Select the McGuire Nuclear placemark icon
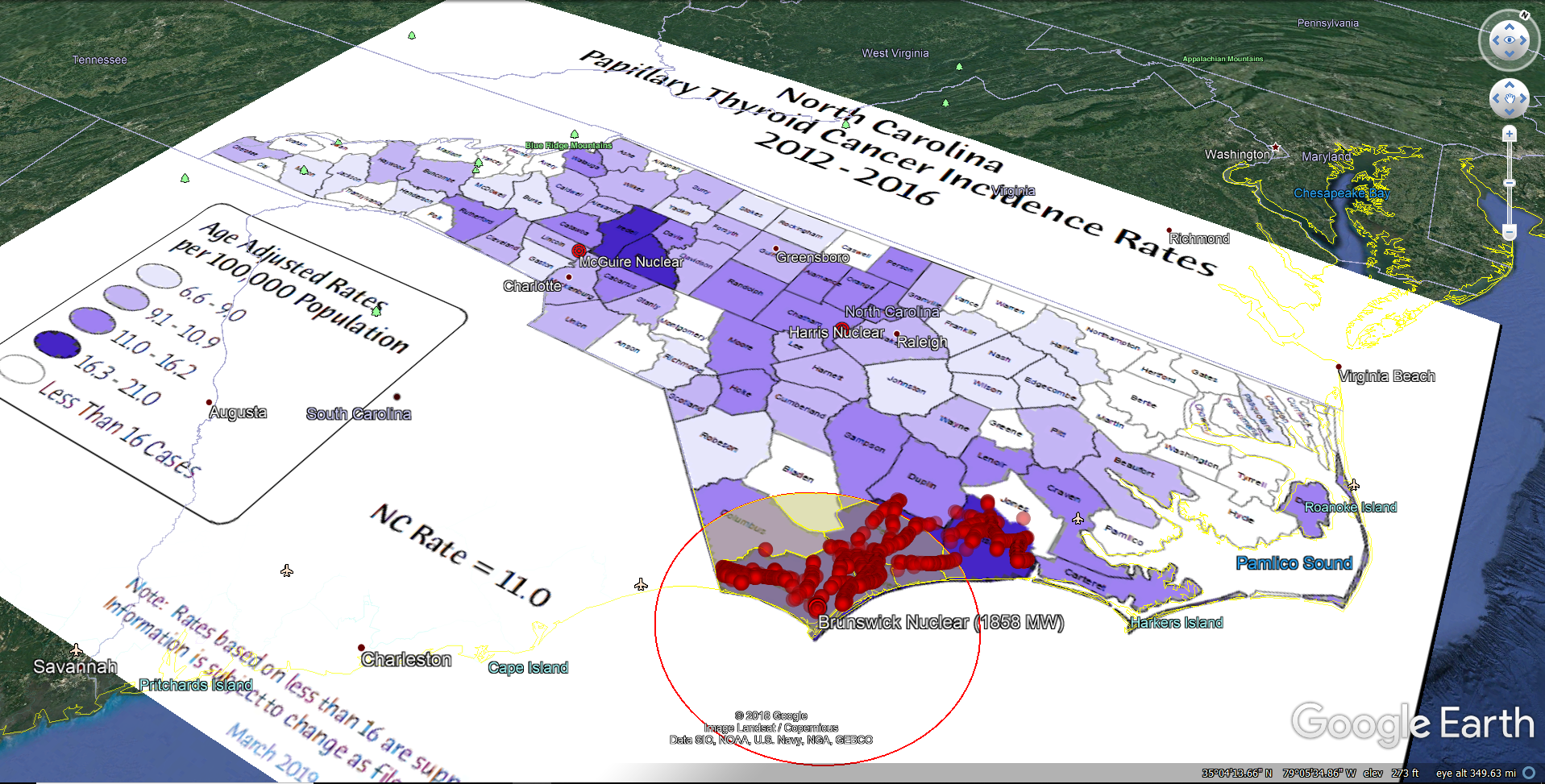This screenshot has height=784, width=1545. (578, 251)
